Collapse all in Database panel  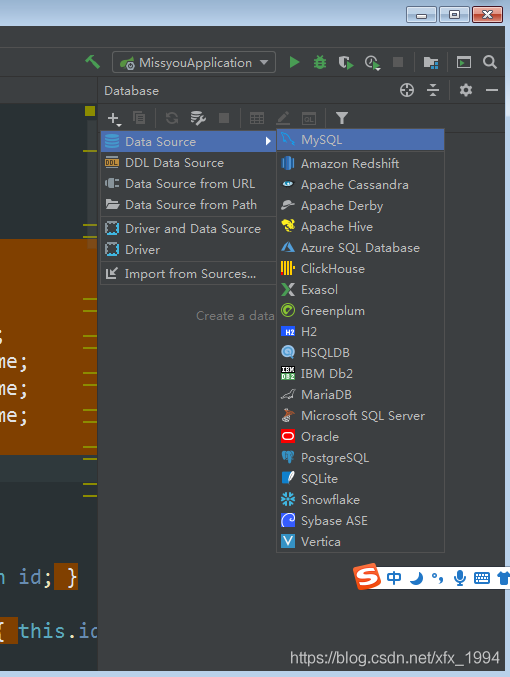pos(433,90)
